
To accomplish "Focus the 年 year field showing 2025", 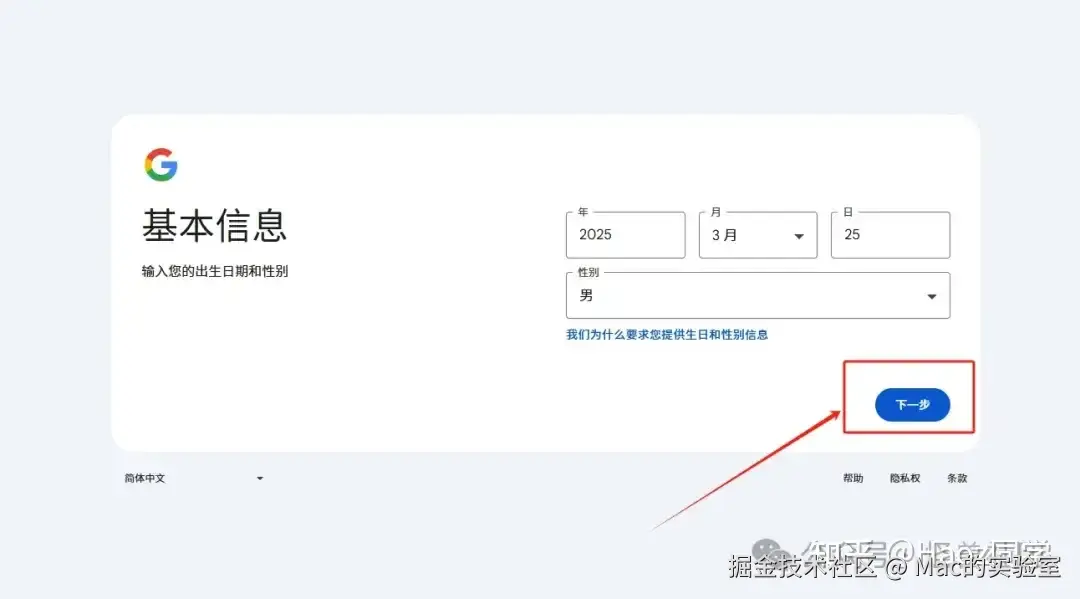I will point(625,235).
